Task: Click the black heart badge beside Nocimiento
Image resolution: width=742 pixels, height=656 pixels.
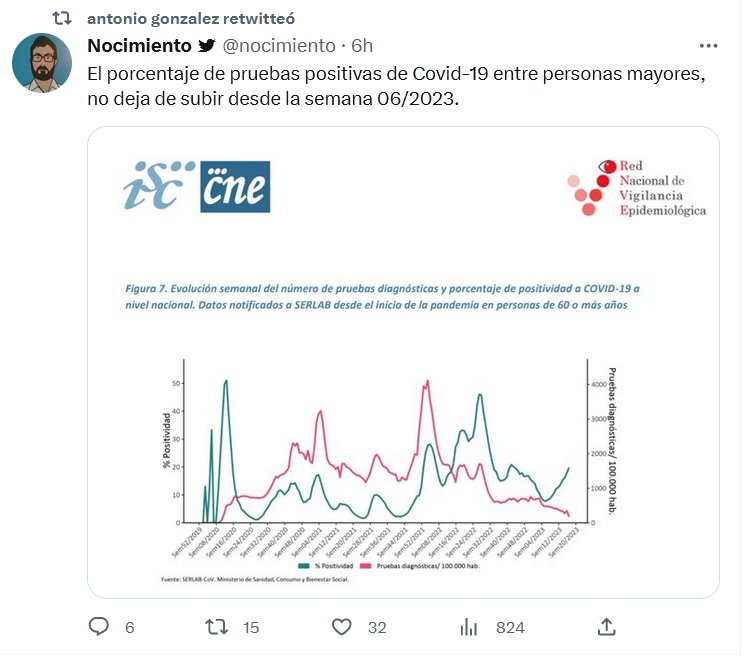Action: tap(206, 46)
